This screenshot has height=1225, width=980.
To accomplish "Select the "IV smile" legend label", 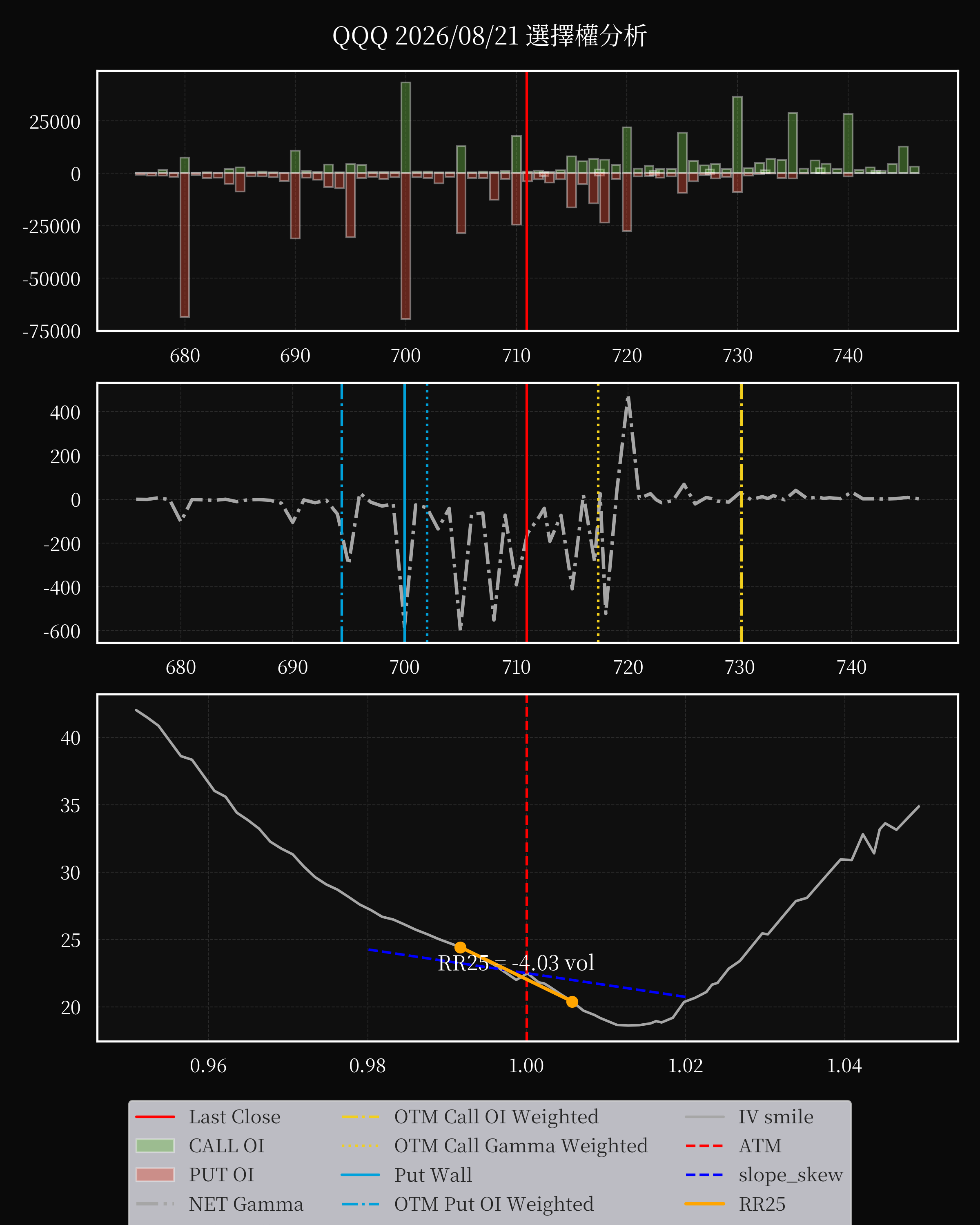I will 776,1116.
